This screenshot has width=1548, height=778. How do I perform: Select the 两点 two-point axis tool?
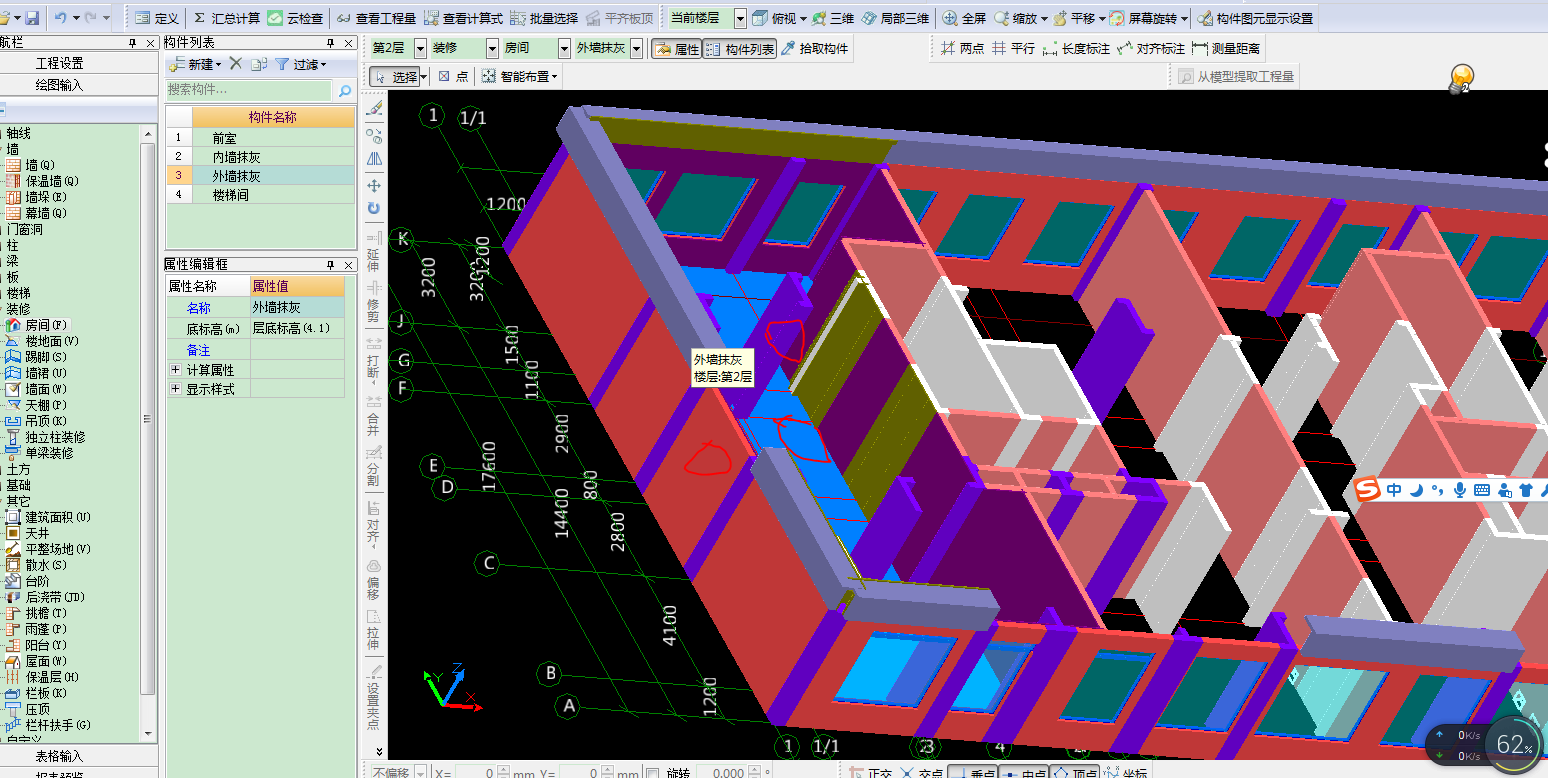pyautogui.click(x=962, y=48)
